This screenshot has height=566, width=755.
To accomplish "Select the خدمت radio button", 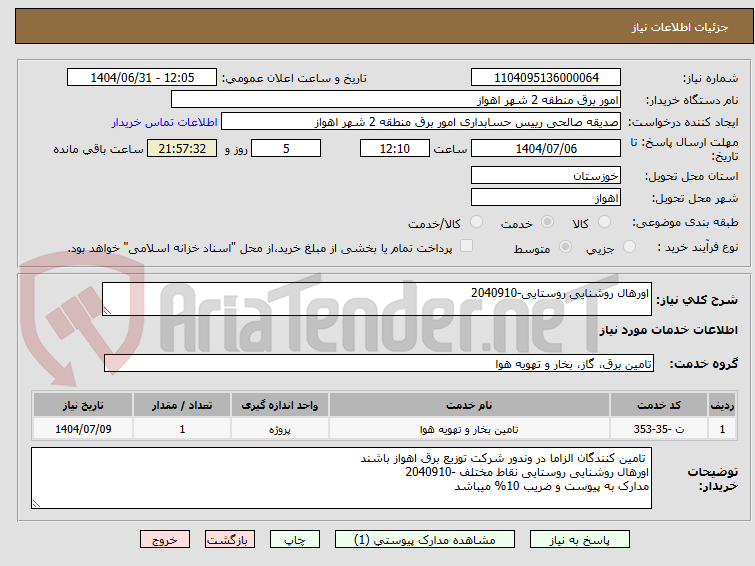I will tap(547, 222).
